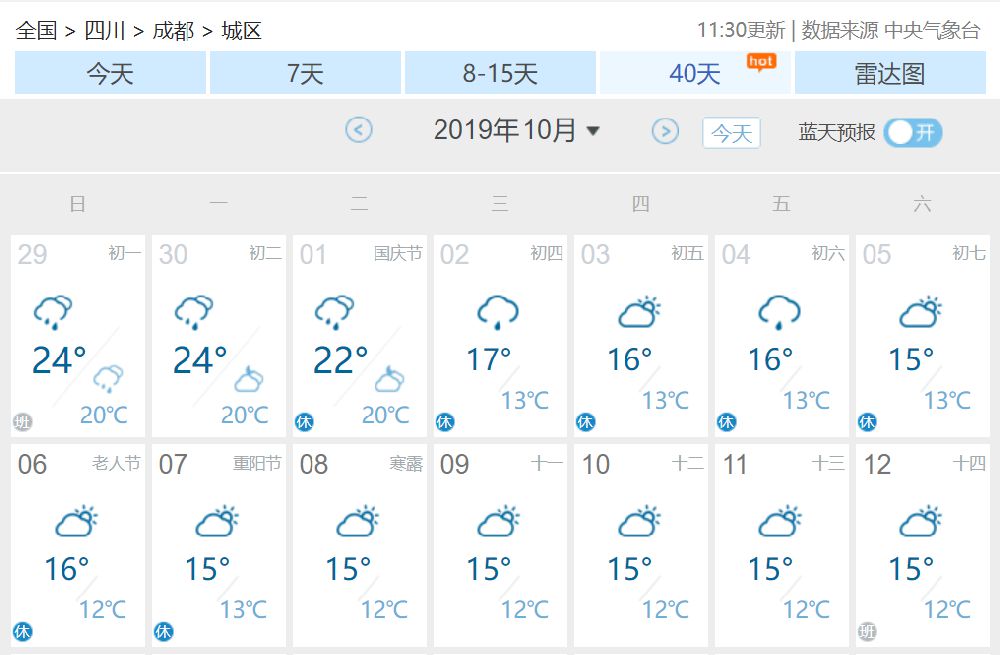Open the 8-15天 forecast tab

click(500, 72)
